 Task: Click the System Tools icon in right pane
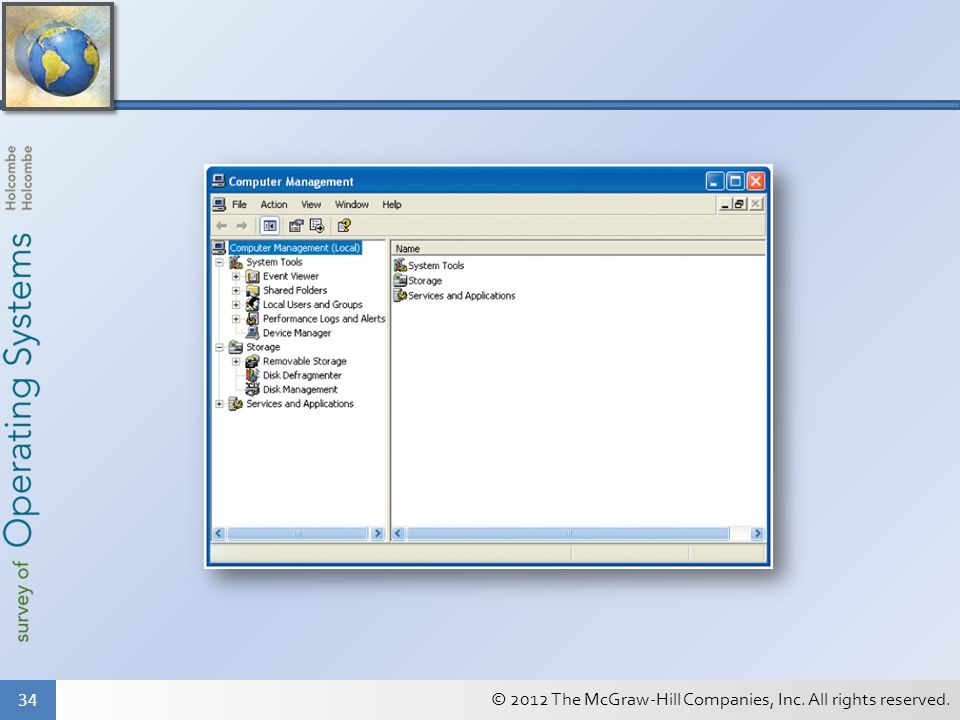(400, 265)
